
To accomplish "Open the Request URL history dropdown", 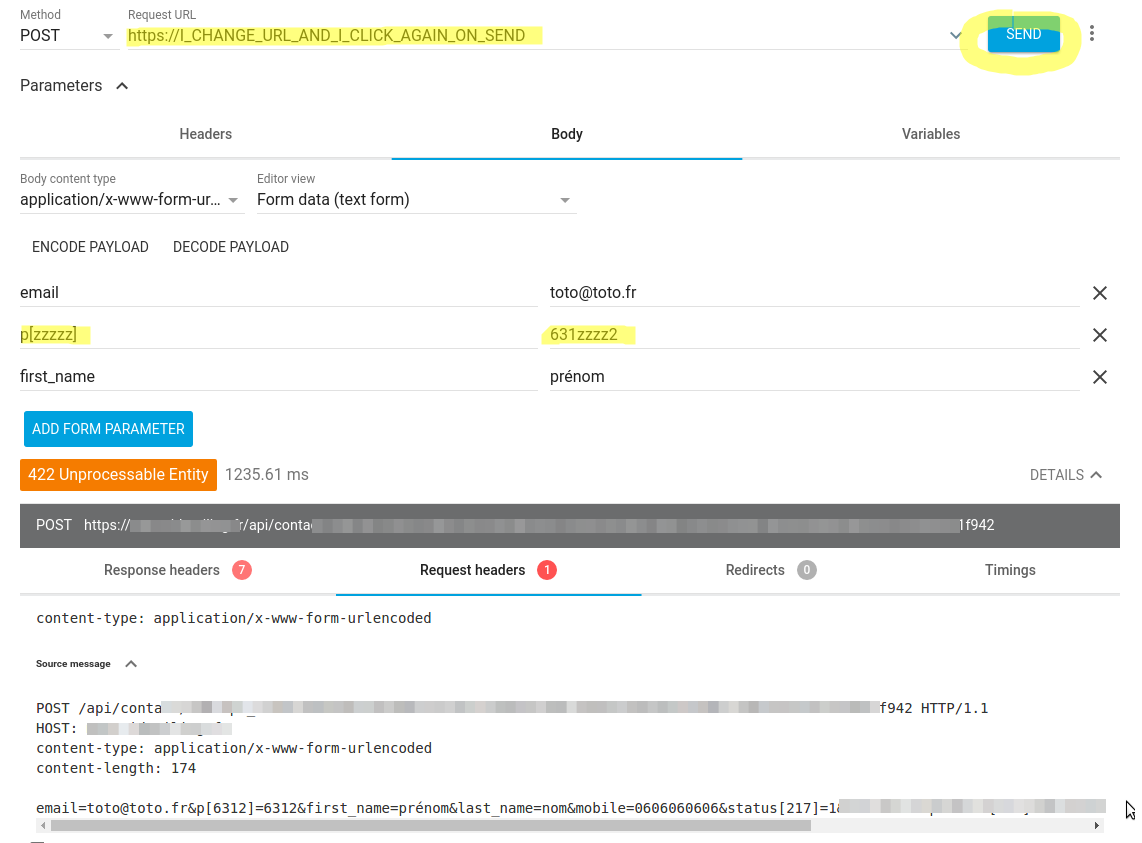I will click(957, 34).
